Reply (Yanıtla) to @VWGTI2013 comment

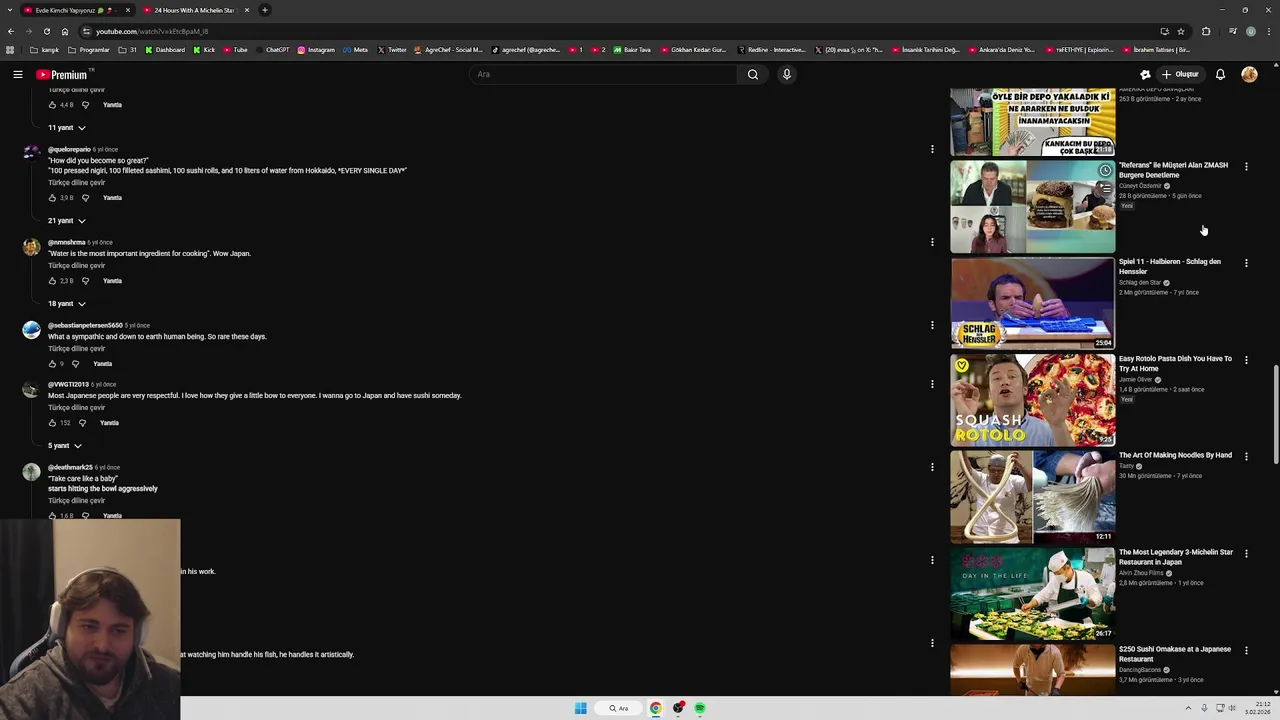(x=109, y=423)
